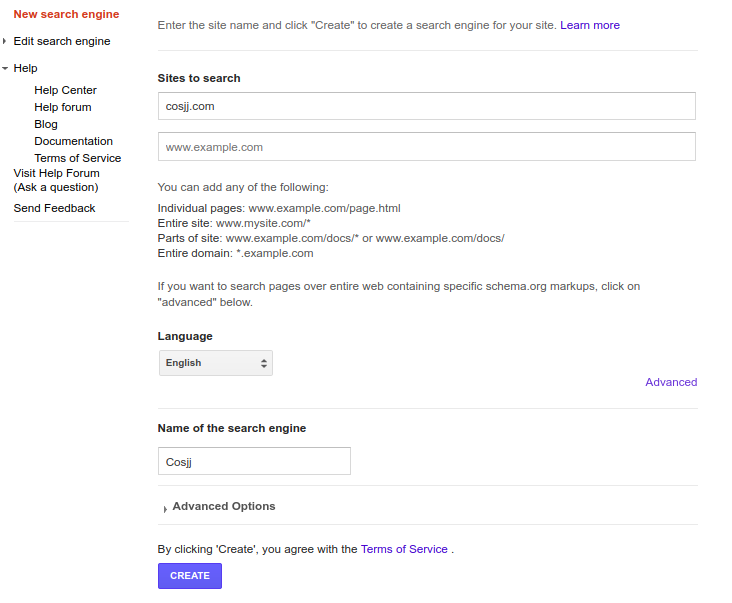Image resolution: width=732 pixels, height=603 pixels.
Task: Open Terms of Service in sidebar
Action: (x=77, y=158)
